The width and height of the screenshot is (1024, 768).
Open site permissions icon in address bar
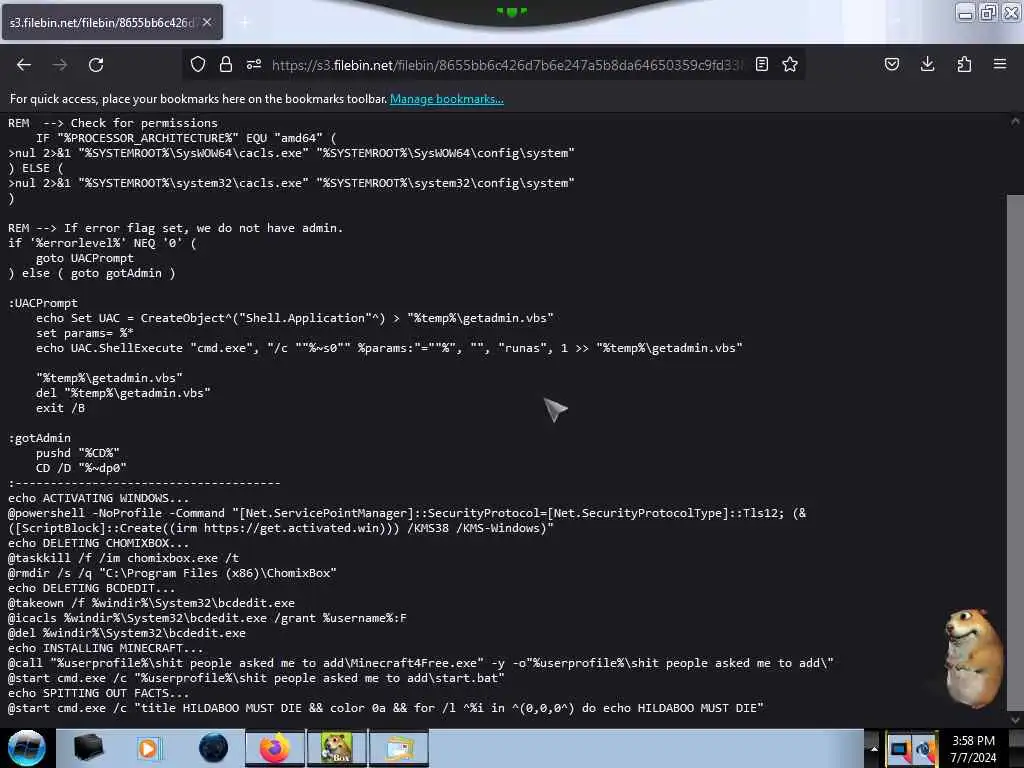254,64
